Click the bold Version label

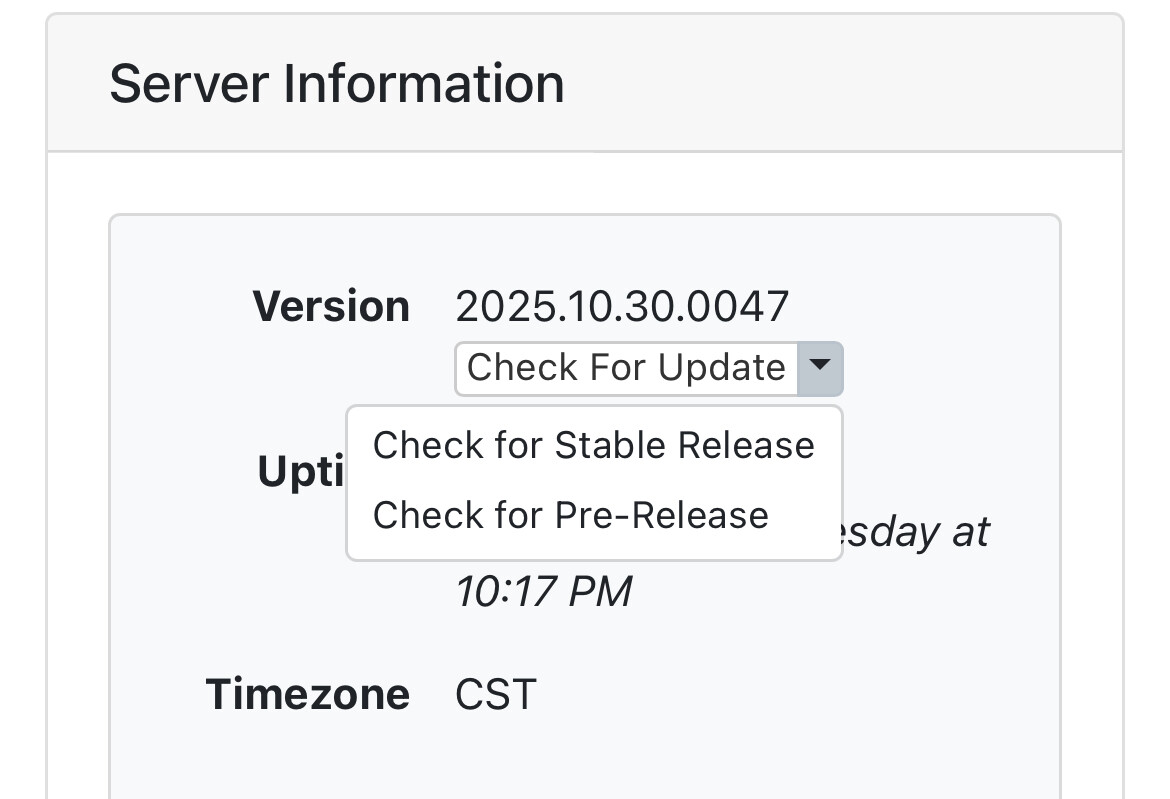point(331,306)
